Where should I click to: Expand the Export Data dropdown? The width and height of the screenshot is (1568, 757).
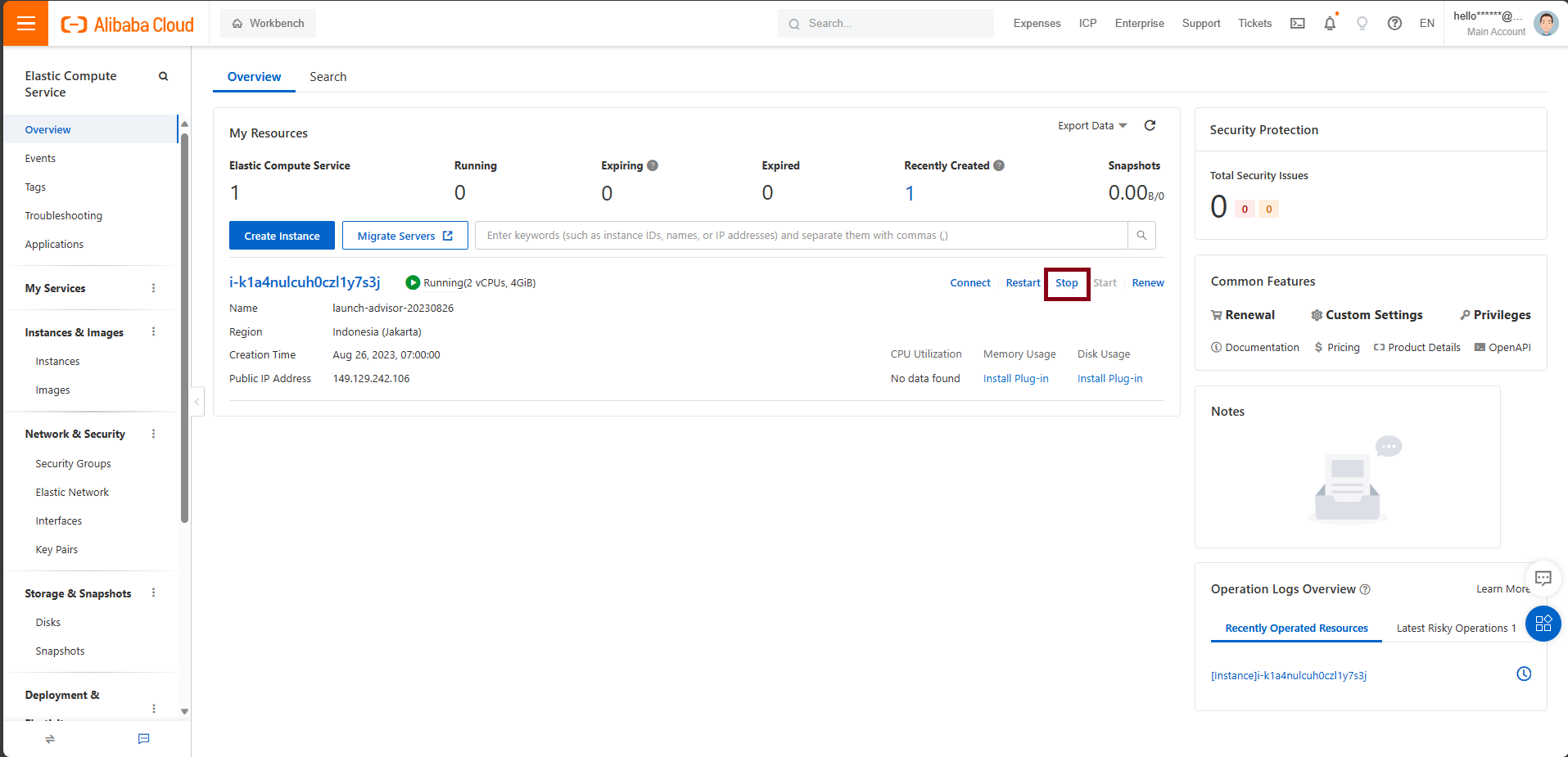[1092, 126]
